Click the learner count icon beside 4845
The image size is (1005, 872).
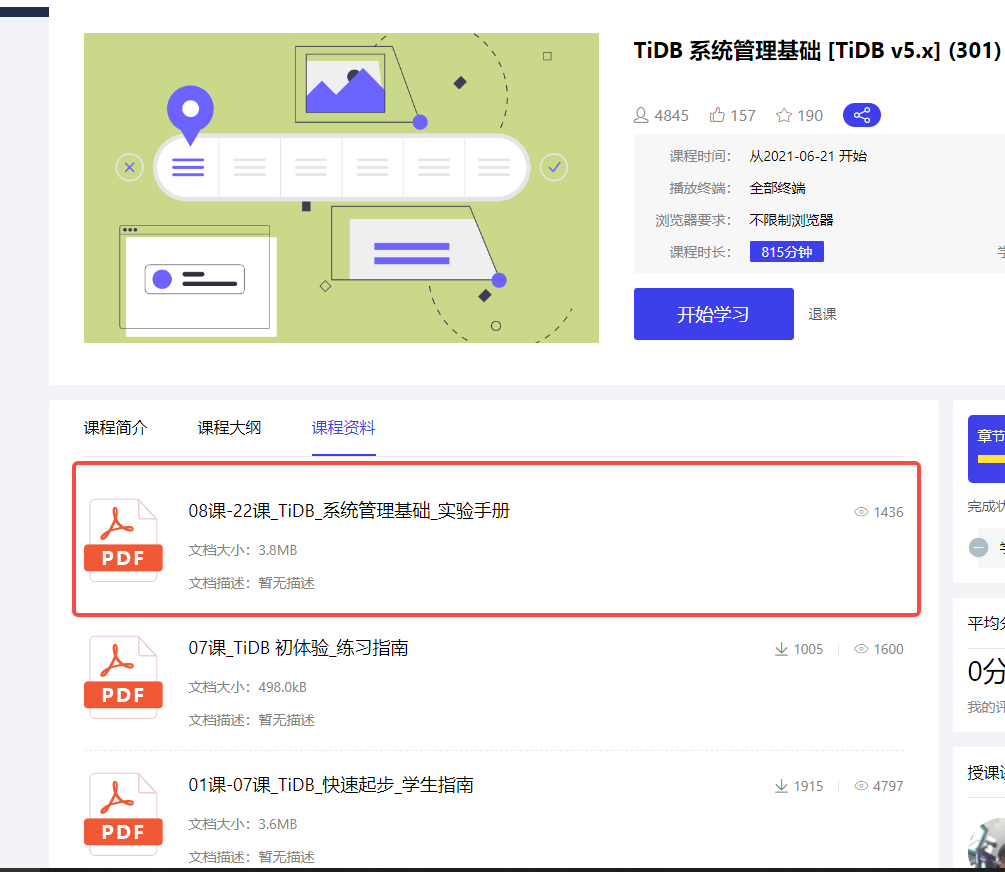[x=641, y=115]
